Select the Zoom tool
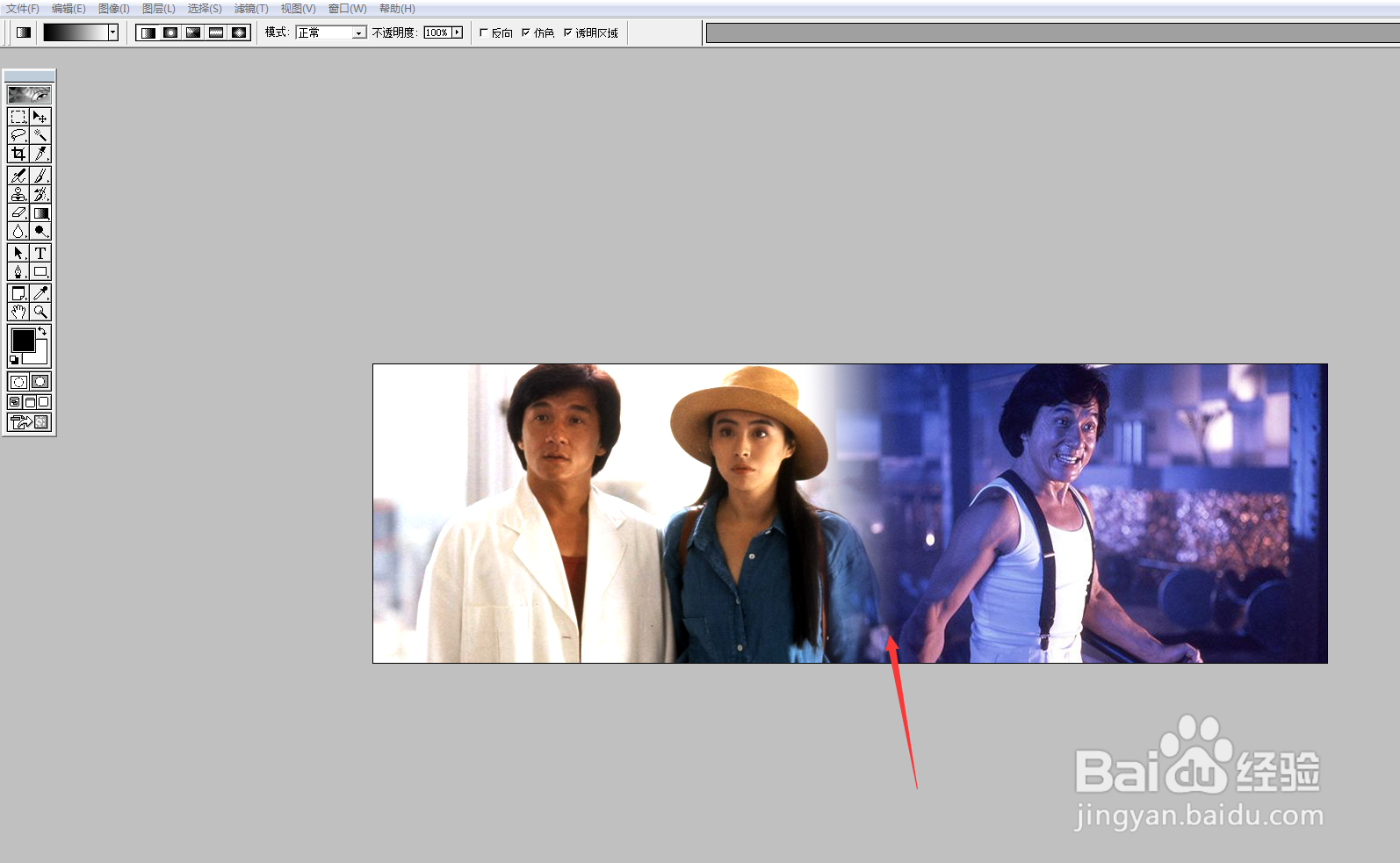 [40, 312]
